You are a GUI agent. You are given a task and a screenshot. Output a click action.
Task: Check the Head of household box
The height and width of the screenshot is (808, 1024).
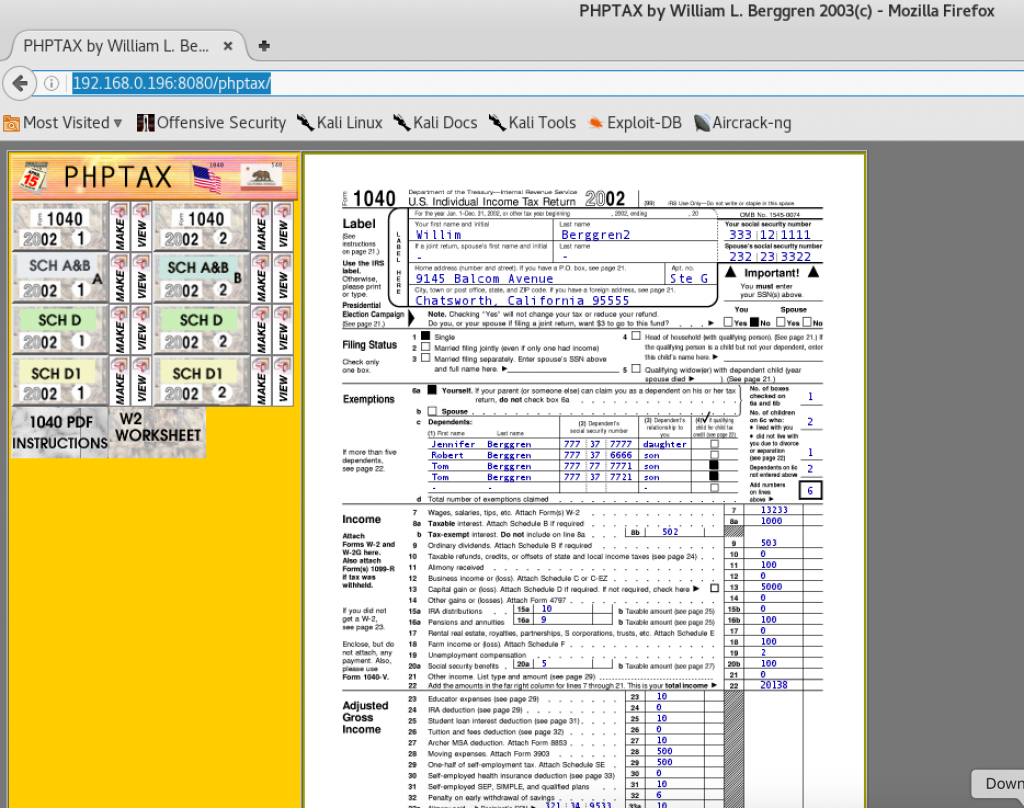pyautogui.click(x=636, y=336)
